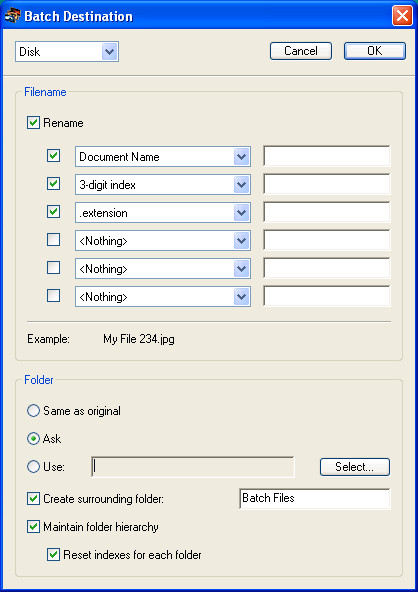The image size is (418, 592).
Task: Uncheck Maintain folder hierarchy
Action: pyautogui.click(x=33, y=527)
